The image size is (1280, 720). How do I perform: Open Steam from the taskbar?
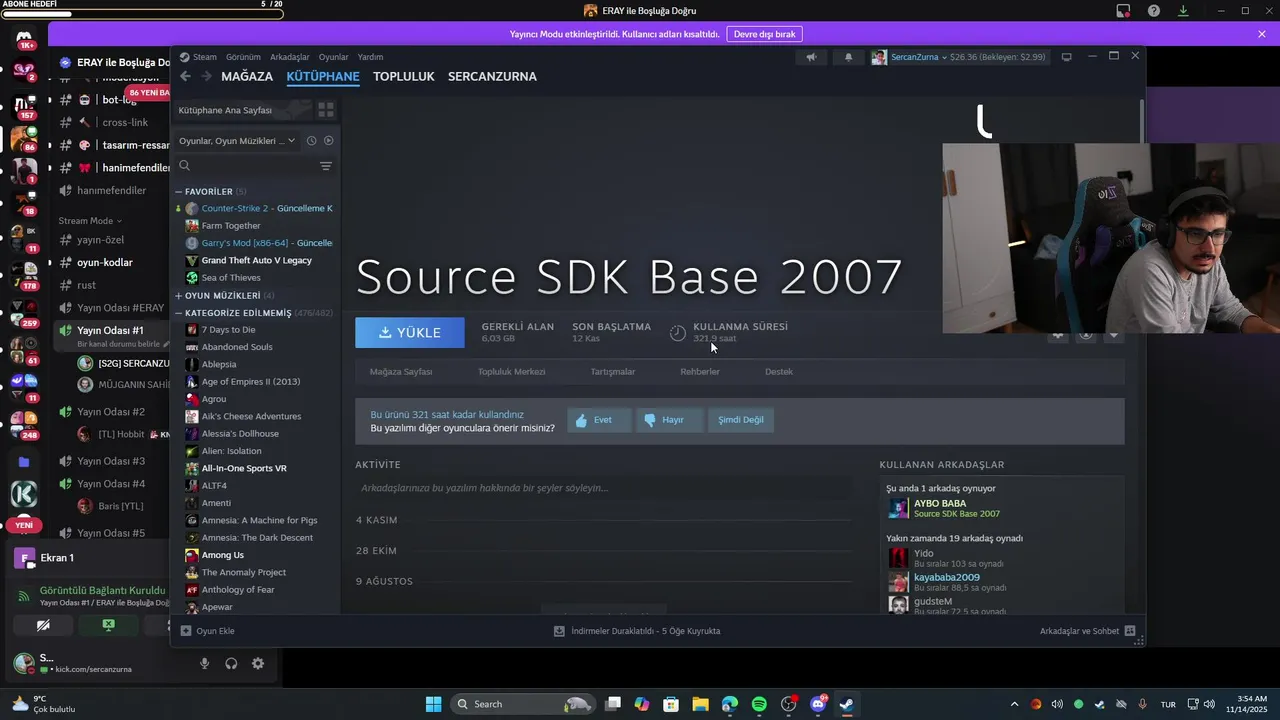tap(846, 704)
